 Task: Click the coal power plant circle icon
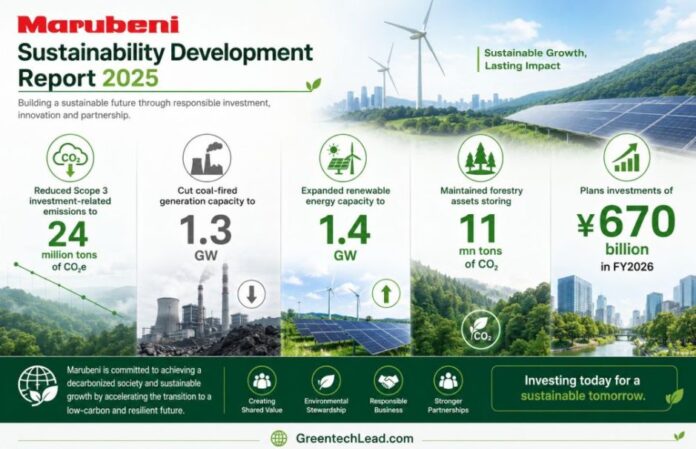207,158
